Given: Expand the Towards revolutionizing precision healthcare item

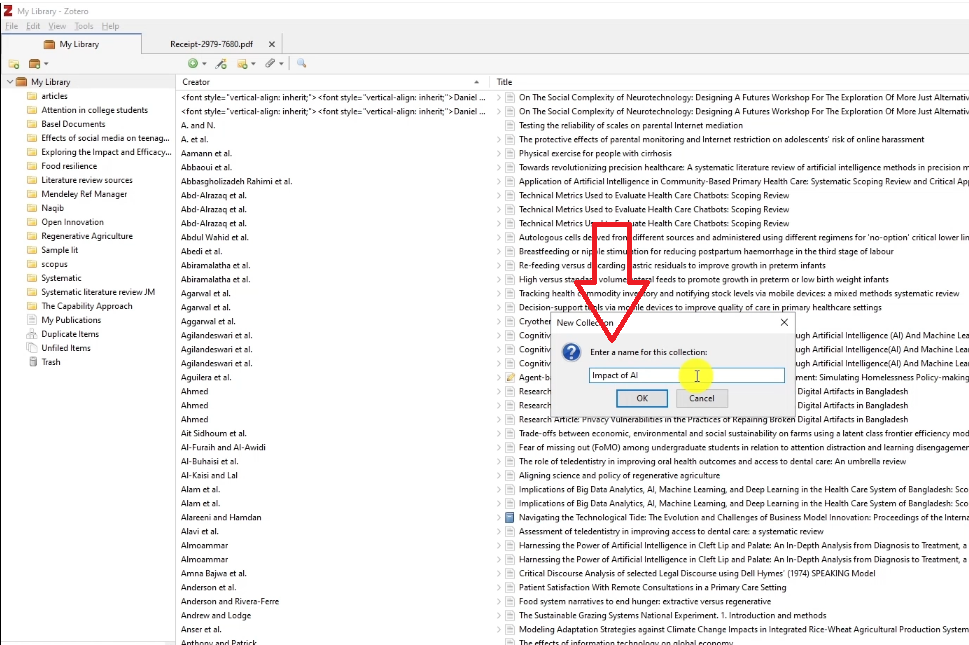Looking at the screenshot, I should [499, 167].
